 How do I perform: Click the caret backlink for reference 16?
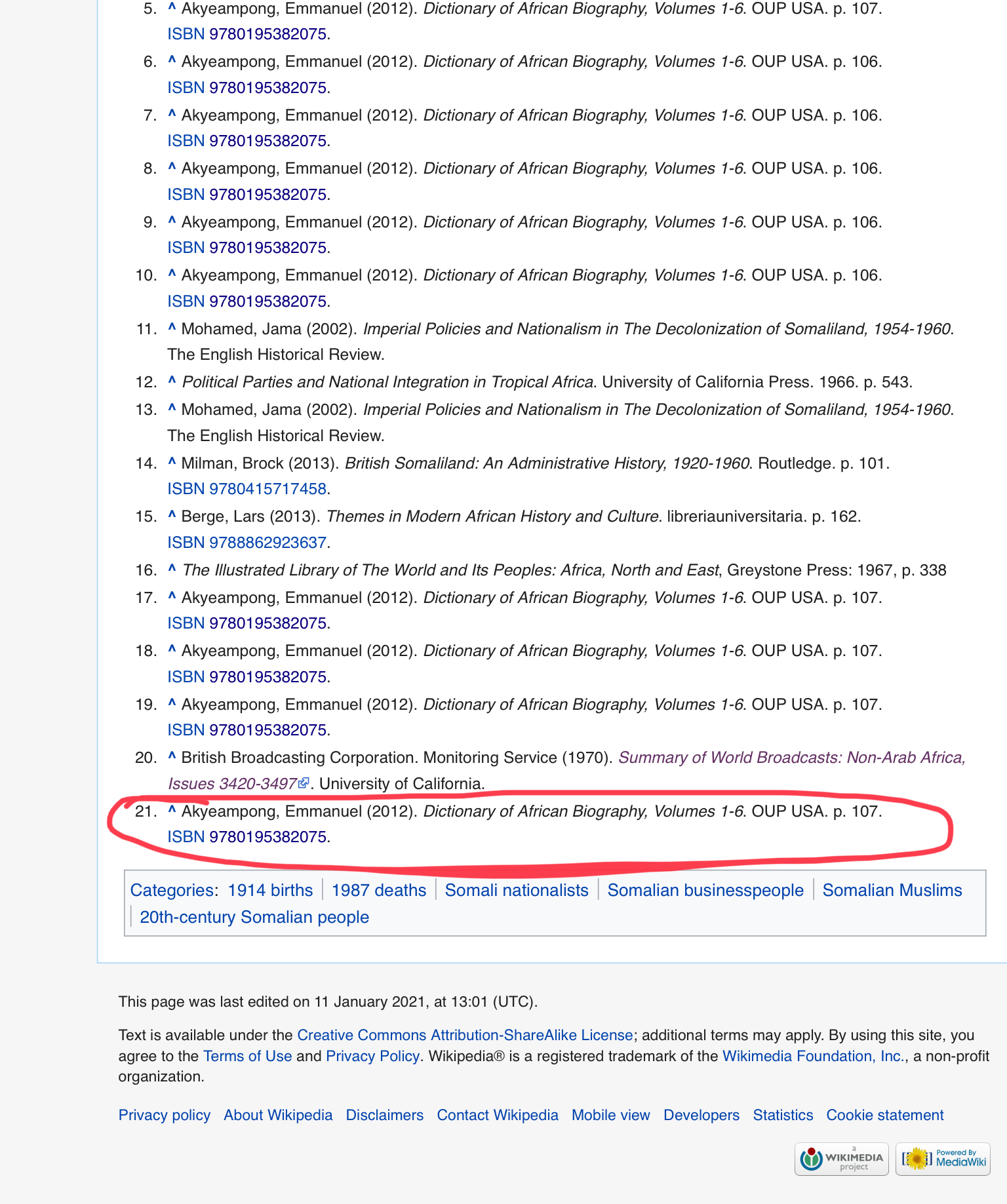[172, 570]
